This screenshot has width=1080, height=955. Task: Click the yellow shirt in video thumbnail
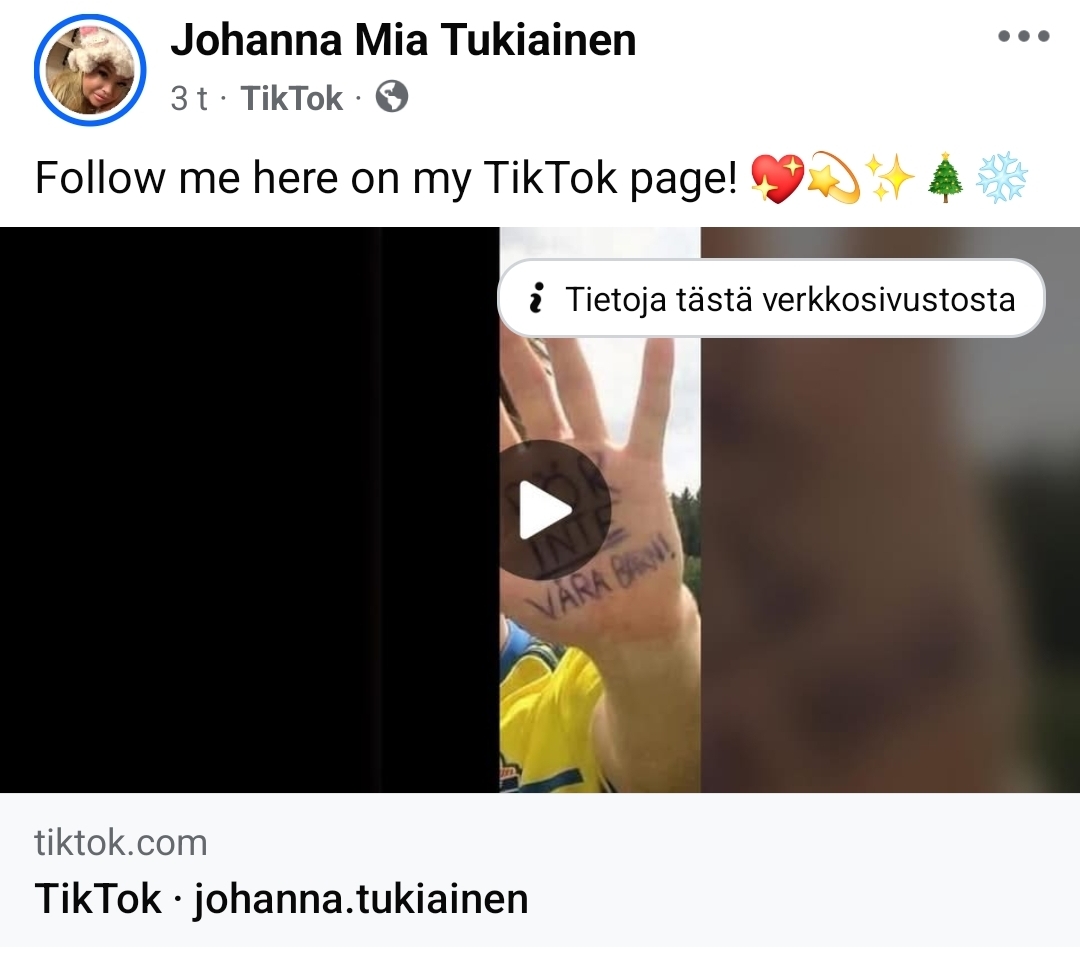(x=544, y=716)
